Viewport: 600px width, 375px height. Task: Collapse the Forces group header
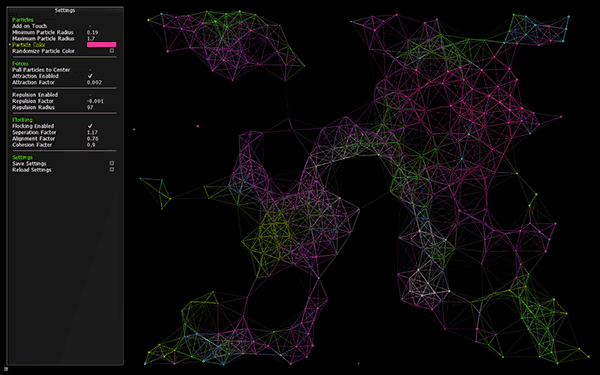coord(20,64)
